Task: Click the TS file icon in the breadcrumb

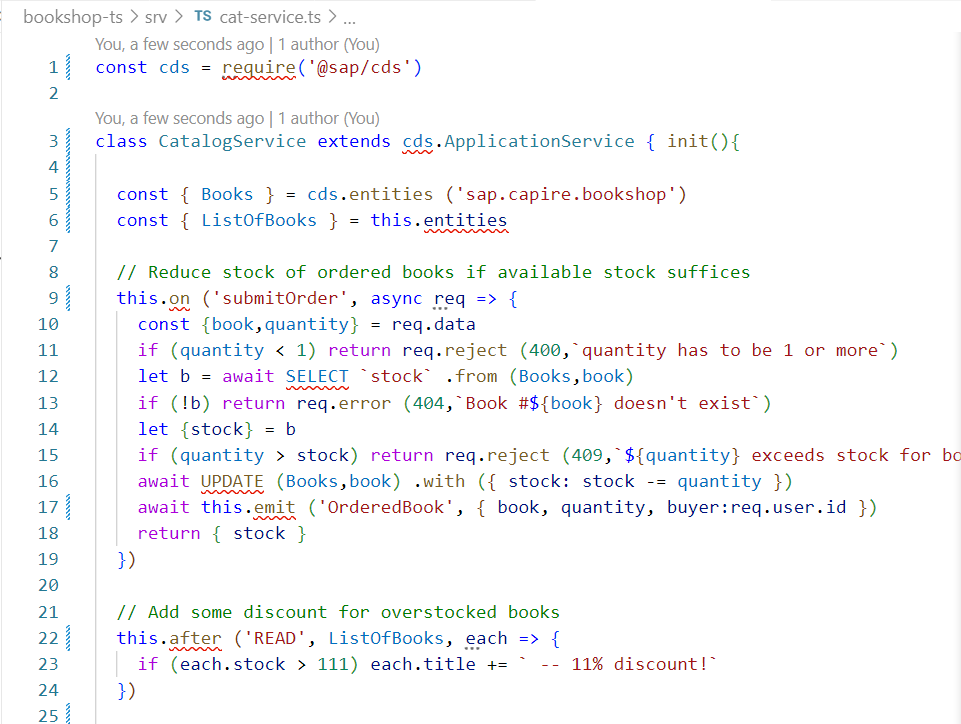Action: (203, 16)
